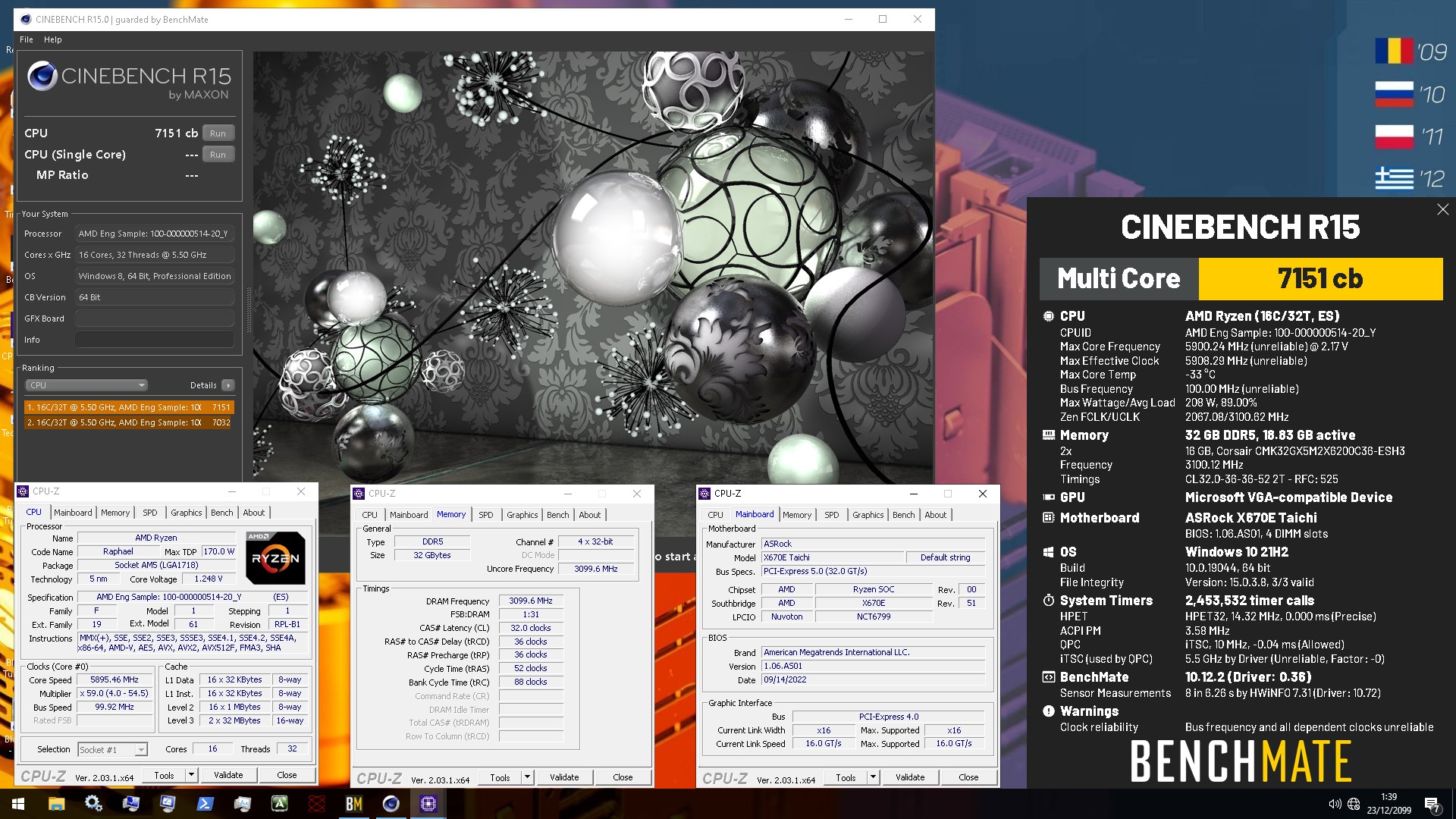
Task: Click the GFX Board field in Cinebench
Action: point(155,318)
